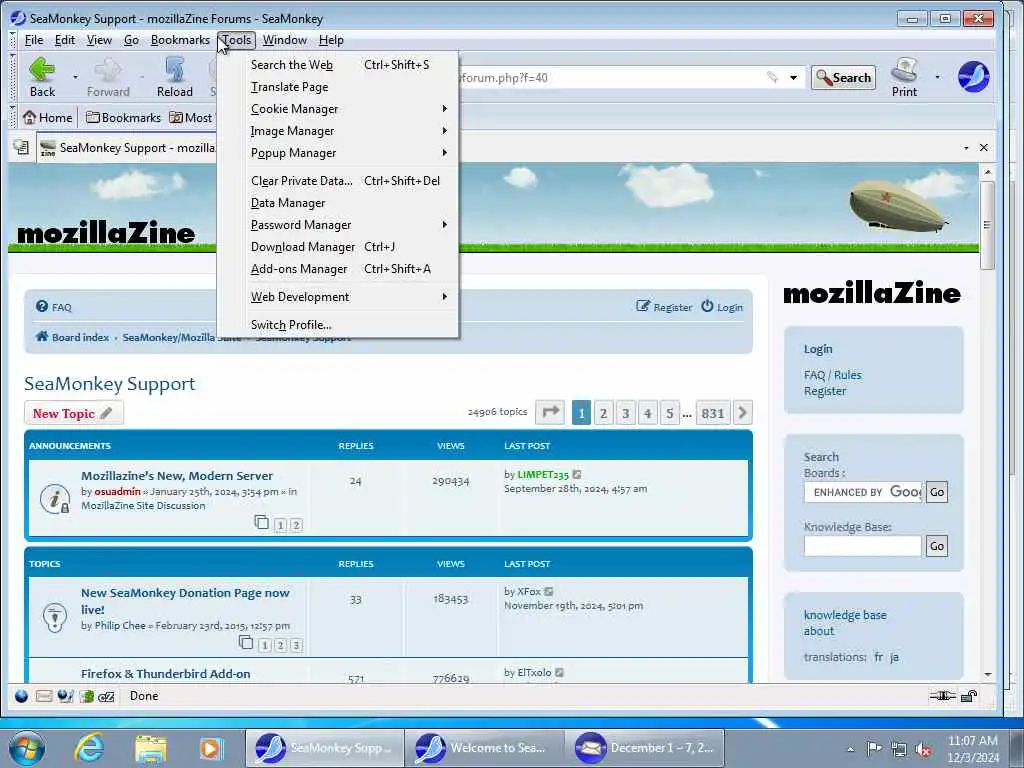Viewport: 1024px width, 768px height.
Task: Click the Search button next to URL bar
Action: point(843,78)
